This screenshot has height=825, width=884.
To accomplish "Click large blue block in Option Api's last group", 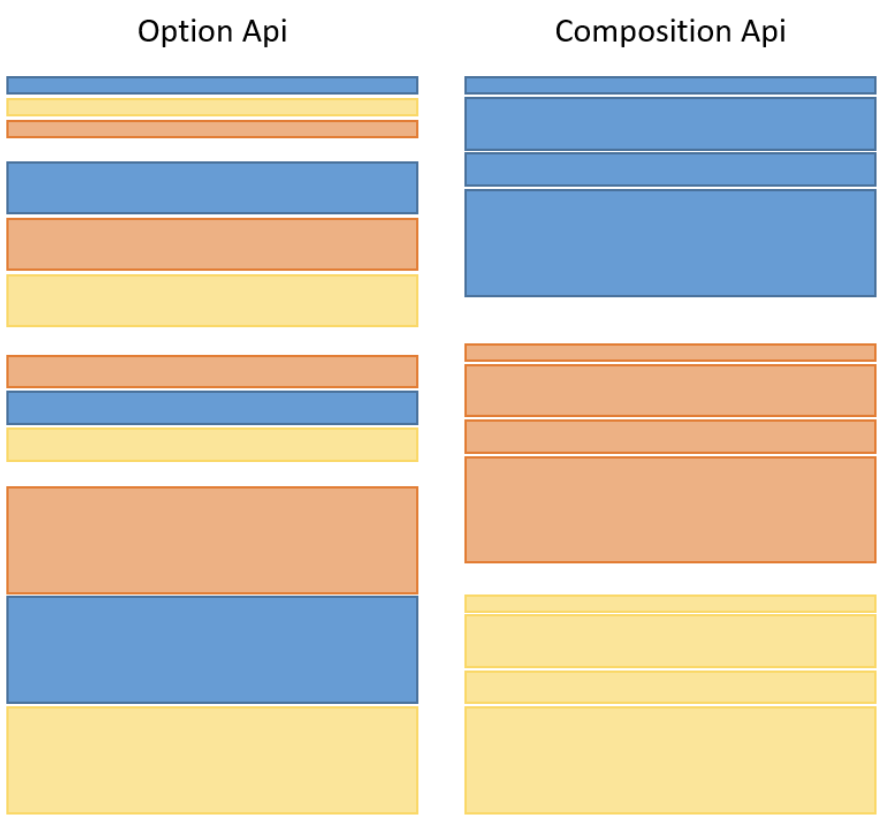I will click(x=212, y=650).
